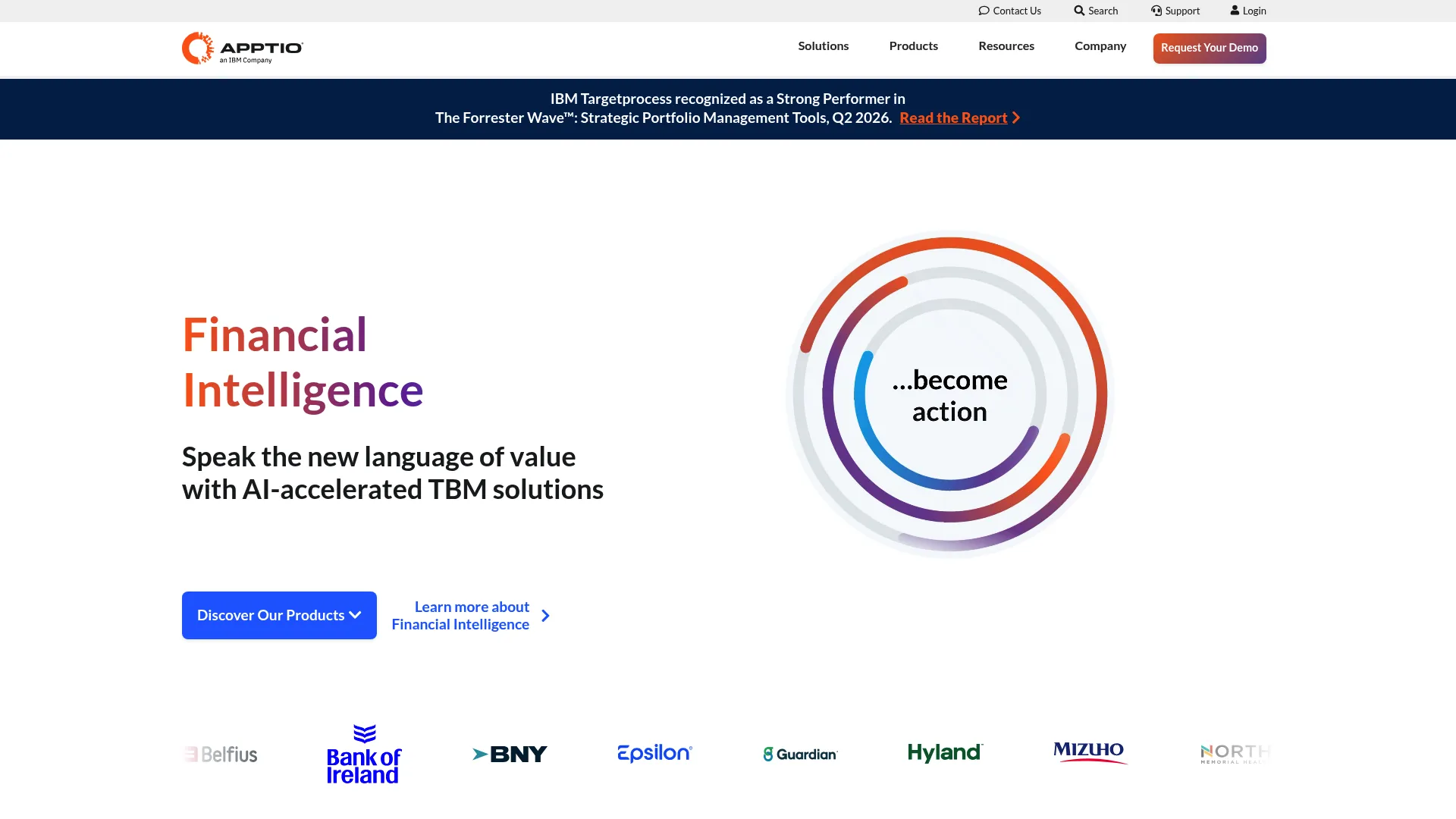The image size is (1456, 819).
Task: Open the Epsilon customer logo
Action: click(654, 753)
